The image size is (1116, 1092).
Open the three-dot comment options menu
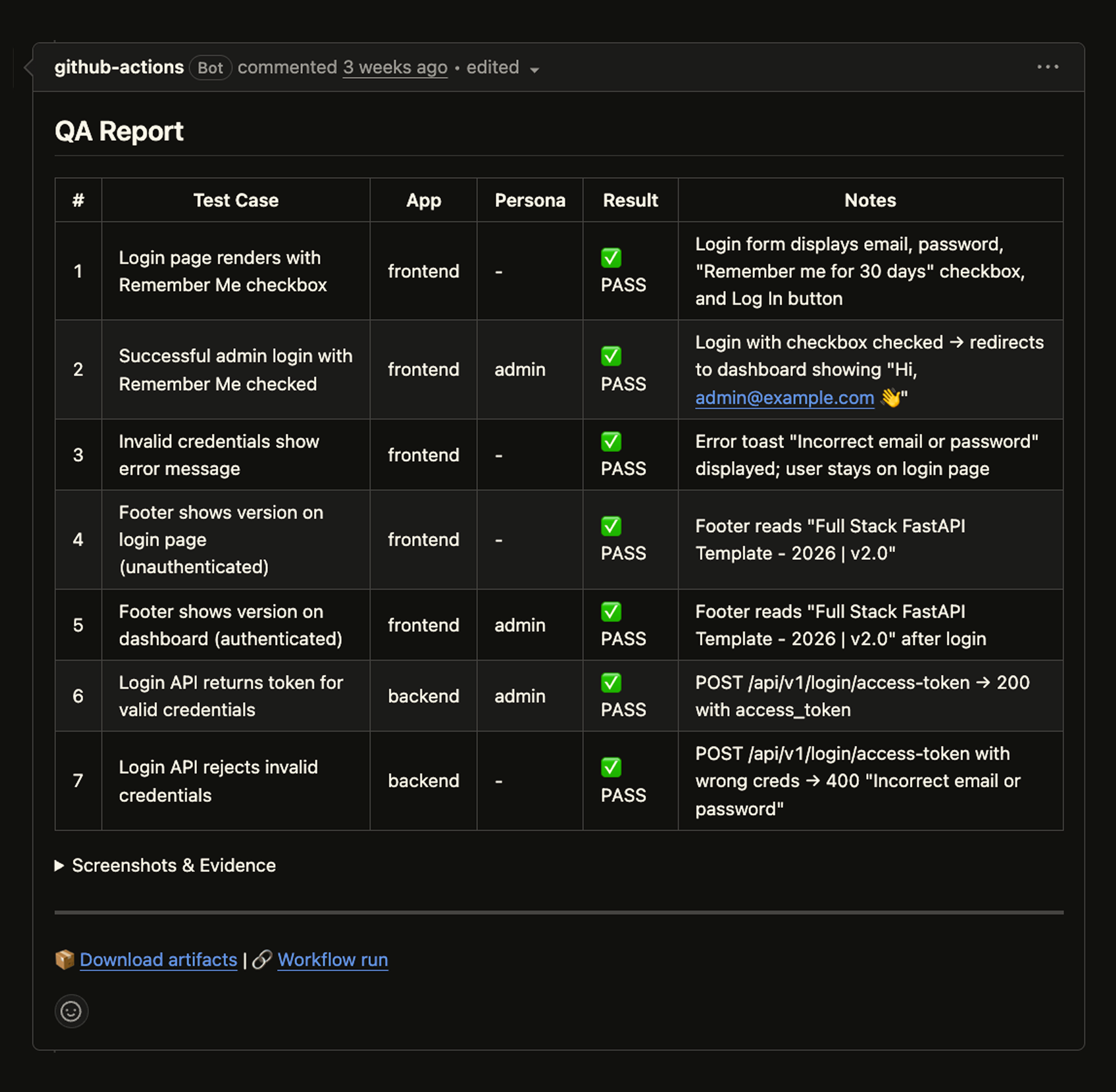(1047, 67)
